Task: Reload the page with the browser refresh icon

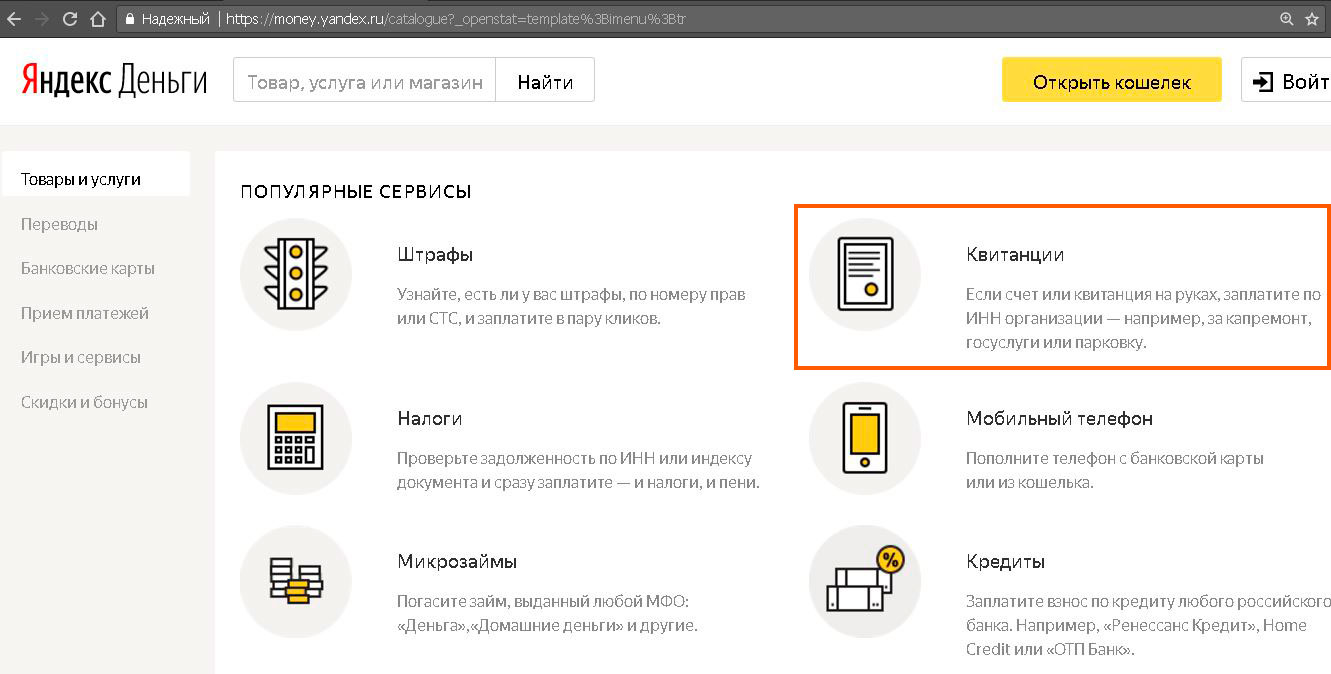Action: click(x=70, y=19)
